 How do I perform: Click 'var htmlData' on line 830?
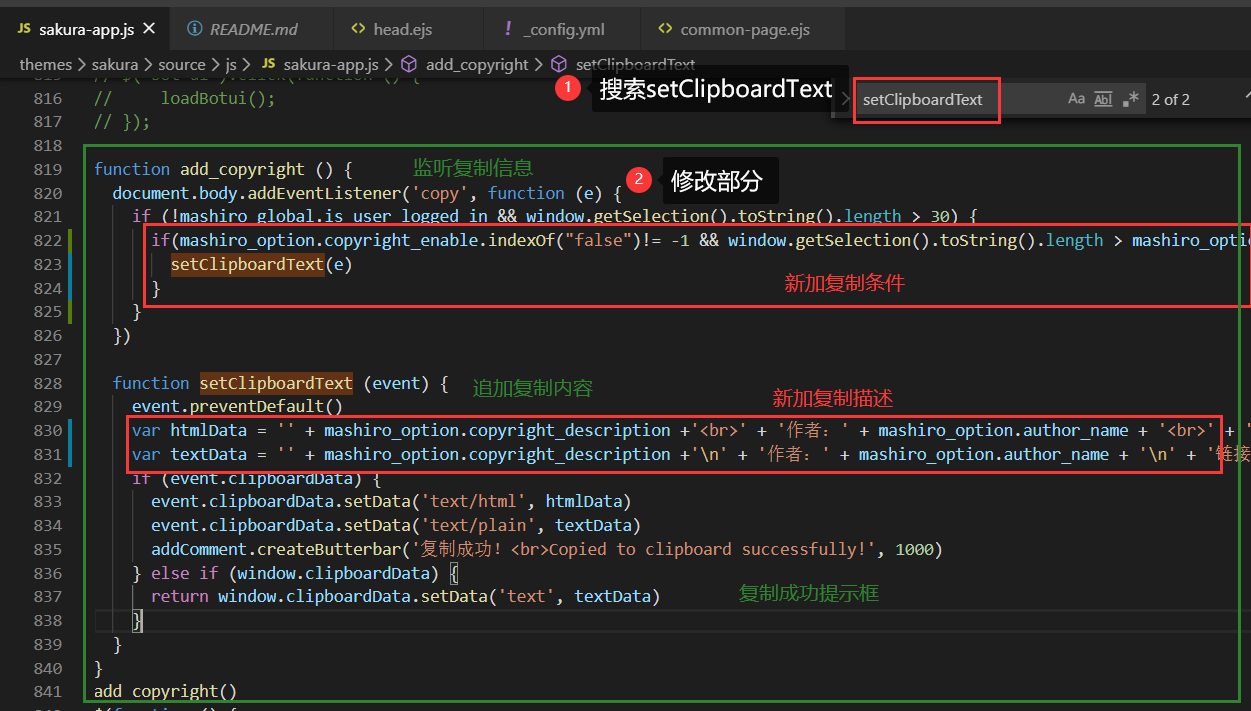coord(199,430)
